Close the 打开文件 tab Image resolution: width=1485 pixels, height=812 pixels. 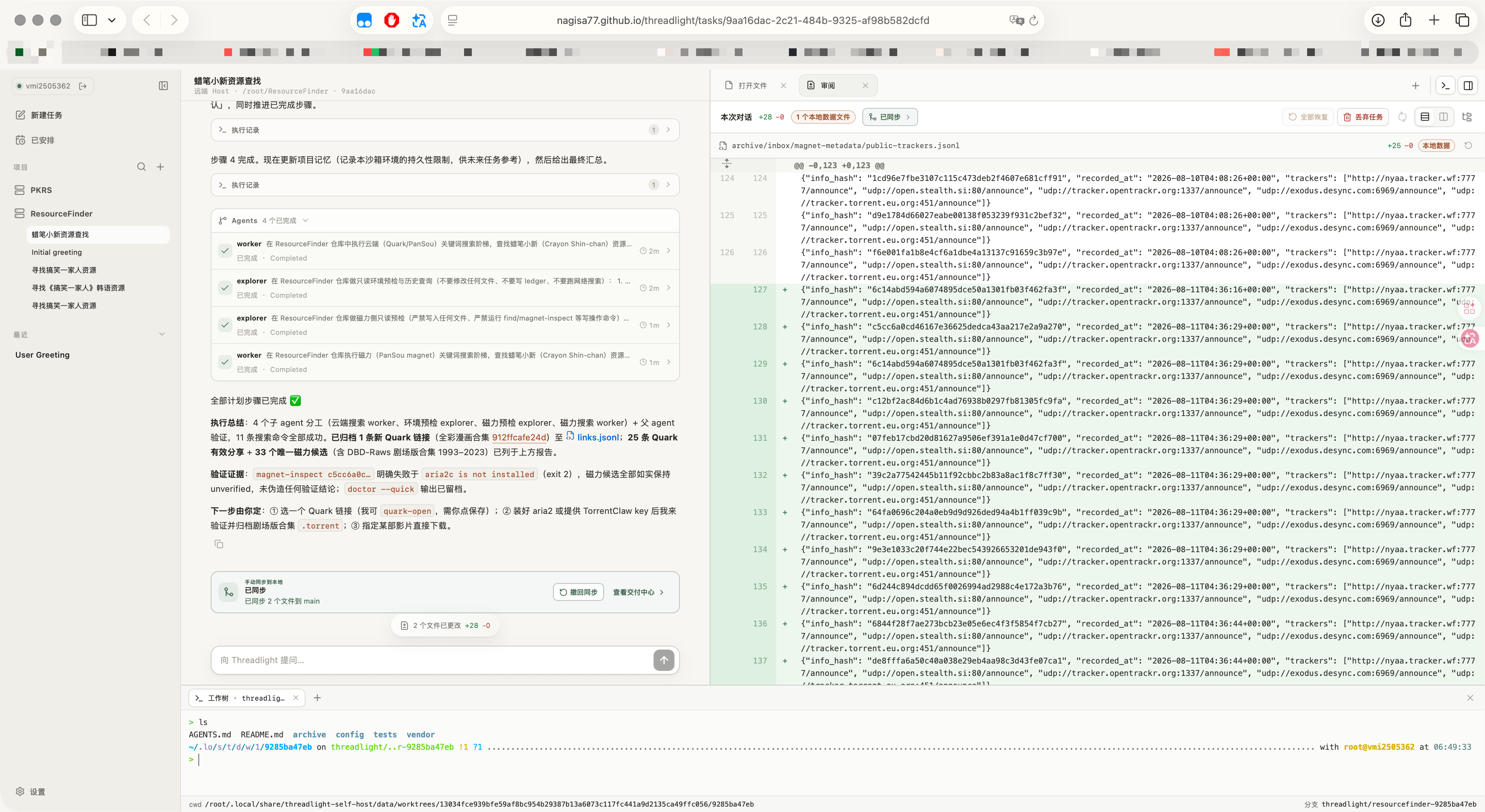(783, 86)
